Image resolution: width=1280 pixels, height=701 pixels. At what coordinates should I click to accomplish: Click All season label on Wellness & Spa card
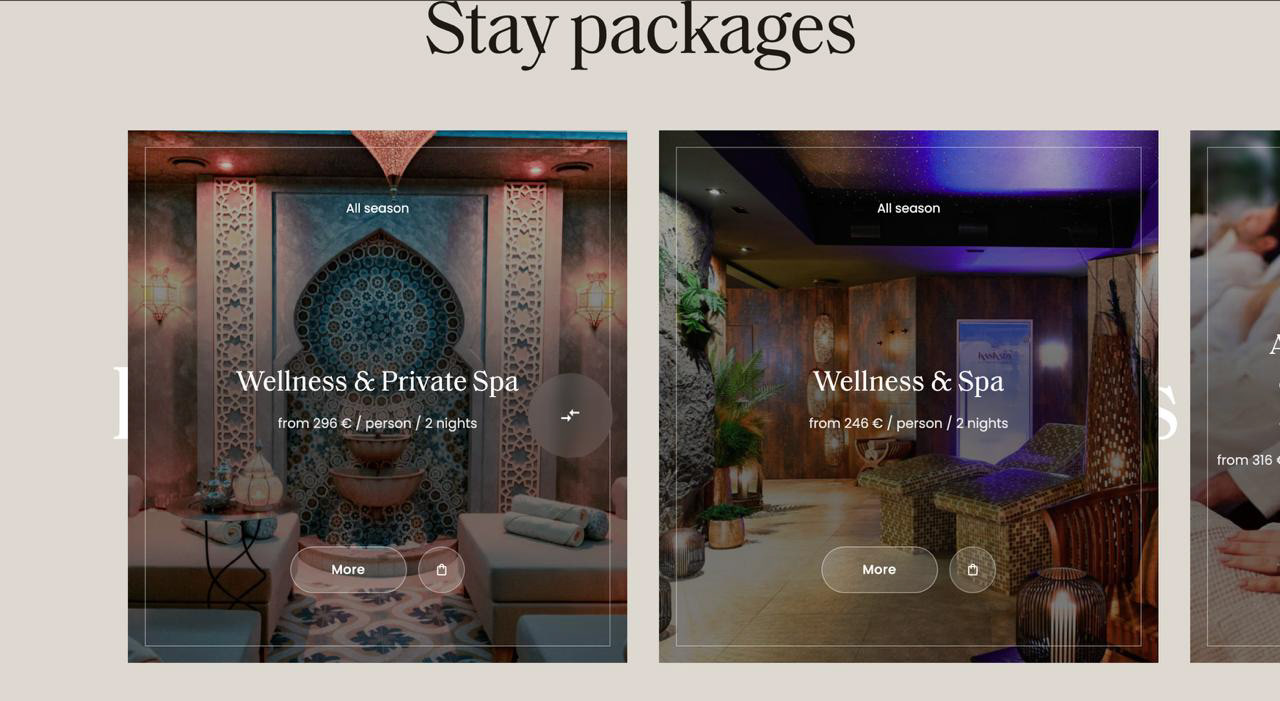pos(908,208)
